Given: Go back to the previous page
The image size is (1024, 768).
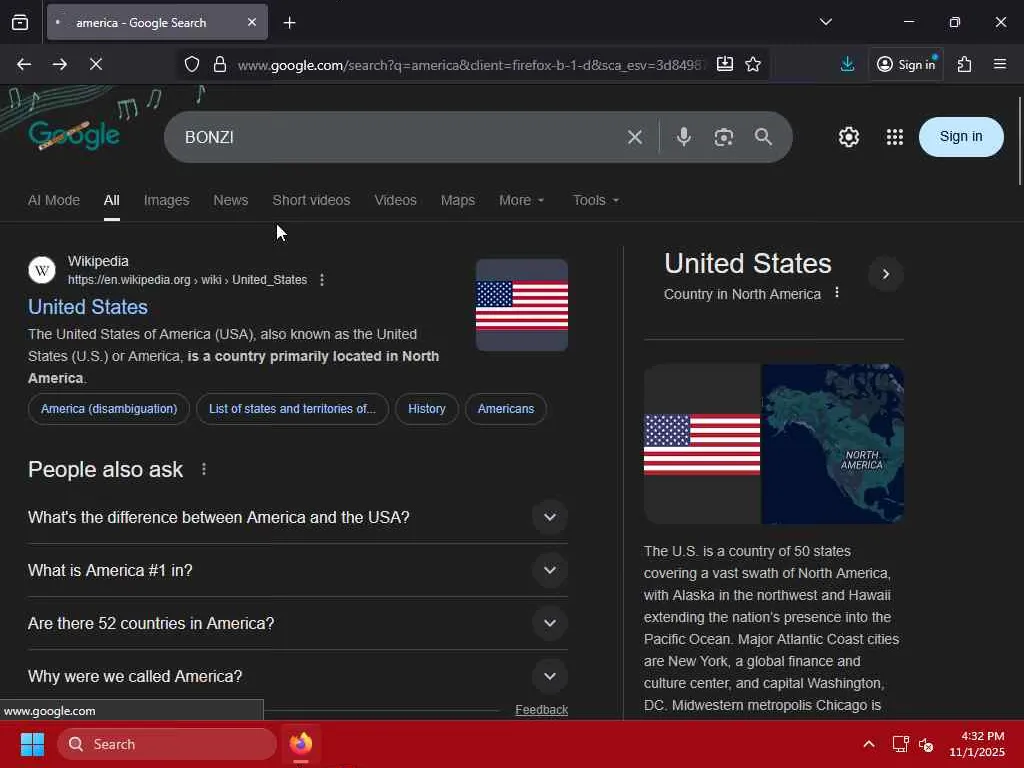Looking at the screenshot, I should [24, 64].
